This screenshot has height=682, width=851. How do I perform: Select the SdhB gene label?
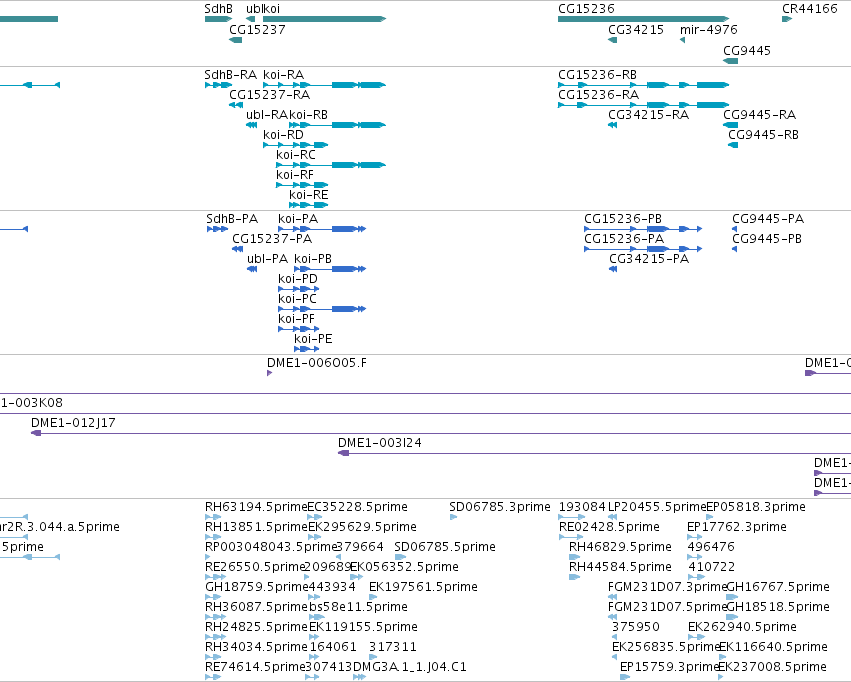point(219,9)
